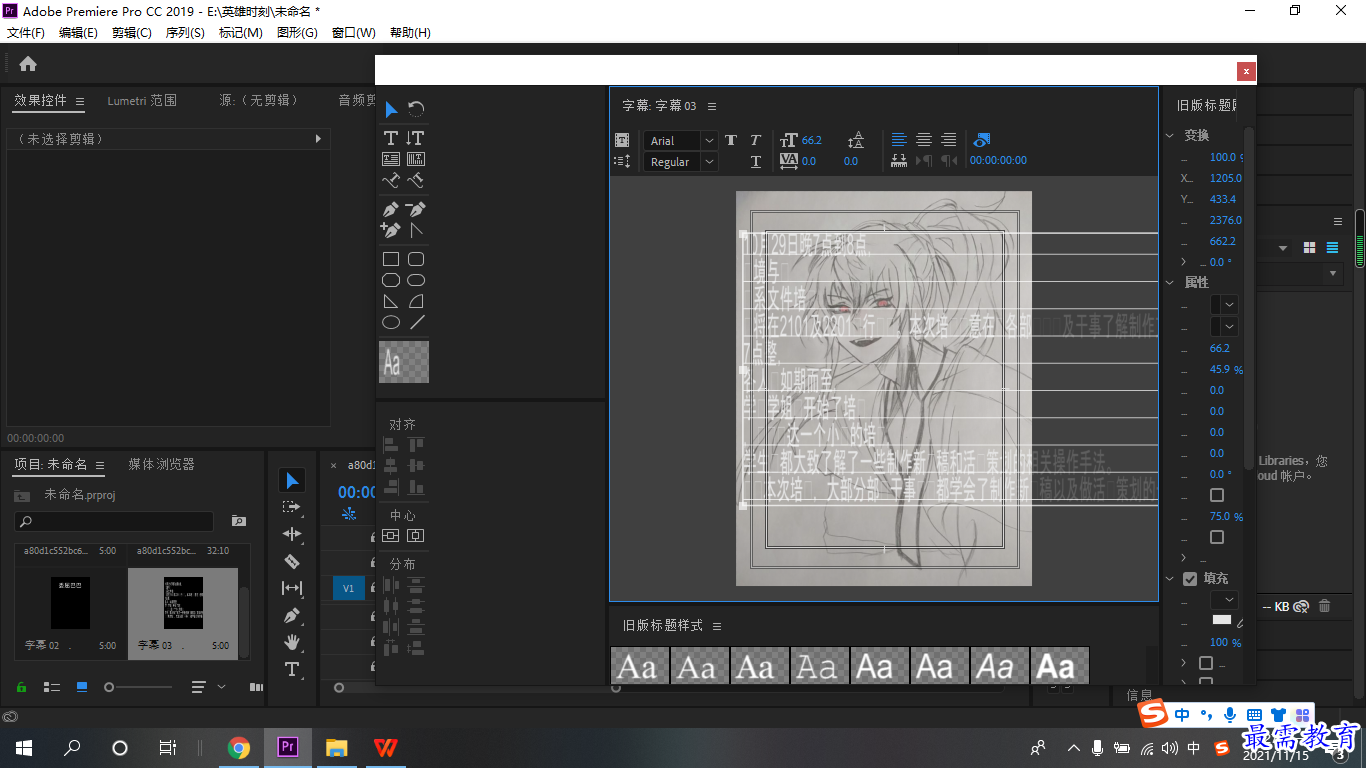
Task: Toggle Bold text style
Action: [x=731, y=141]
